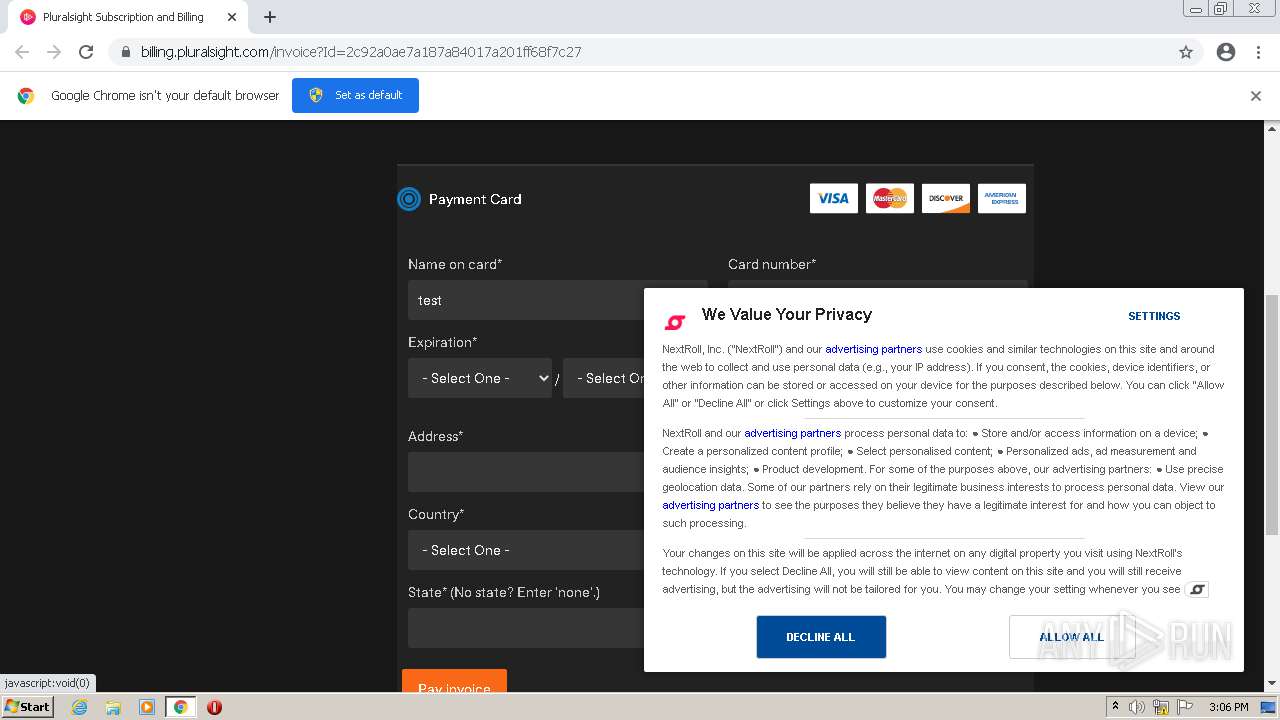
Task: Launch Internet Explorer from taskbar
Action: pyautogui.click(x=79, y=707)
